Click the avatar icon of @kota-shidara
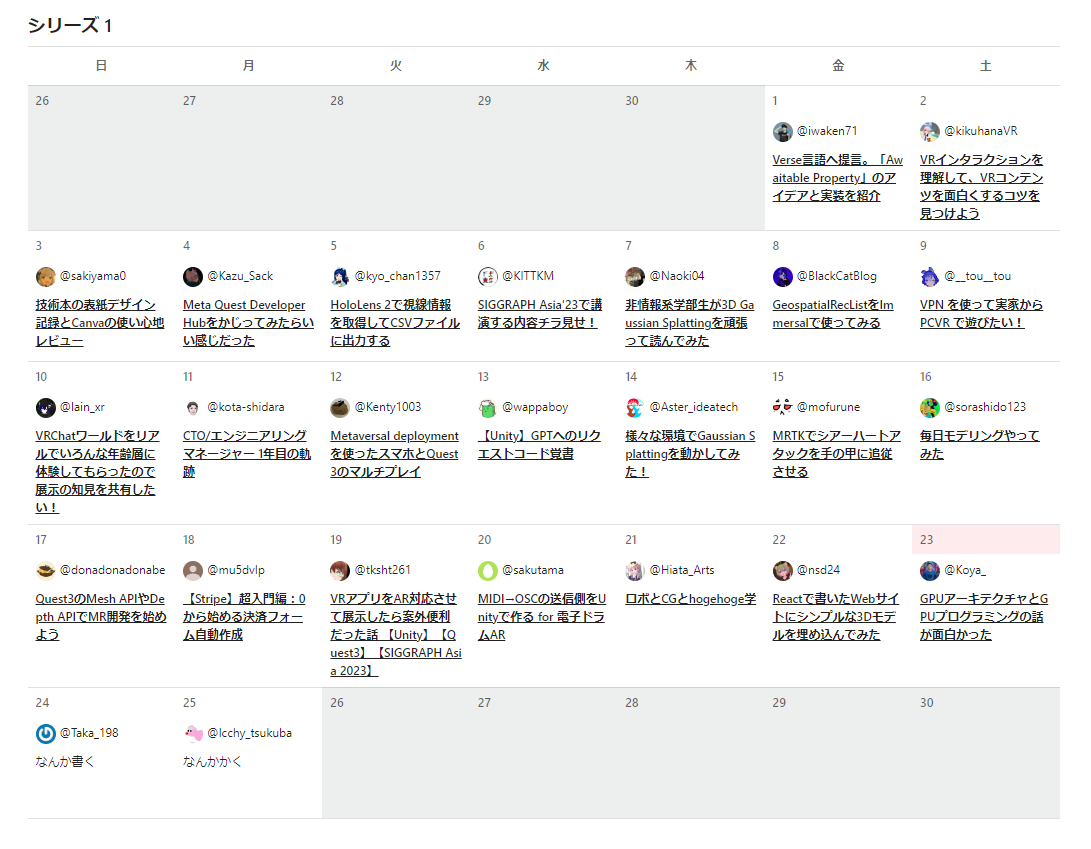 tap(193, 408)
